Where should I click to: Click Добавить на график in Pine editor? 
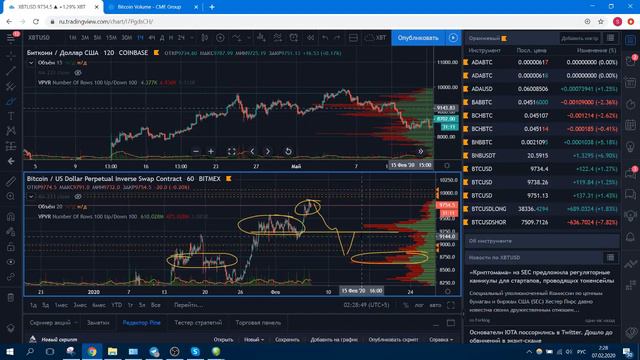click(x=333, y=339)
